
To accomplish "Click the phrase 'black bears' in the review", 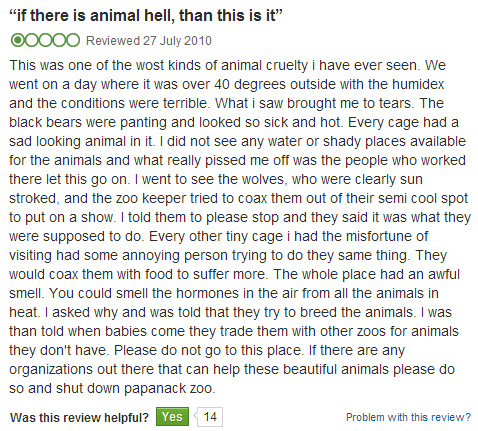I will 45,122.
